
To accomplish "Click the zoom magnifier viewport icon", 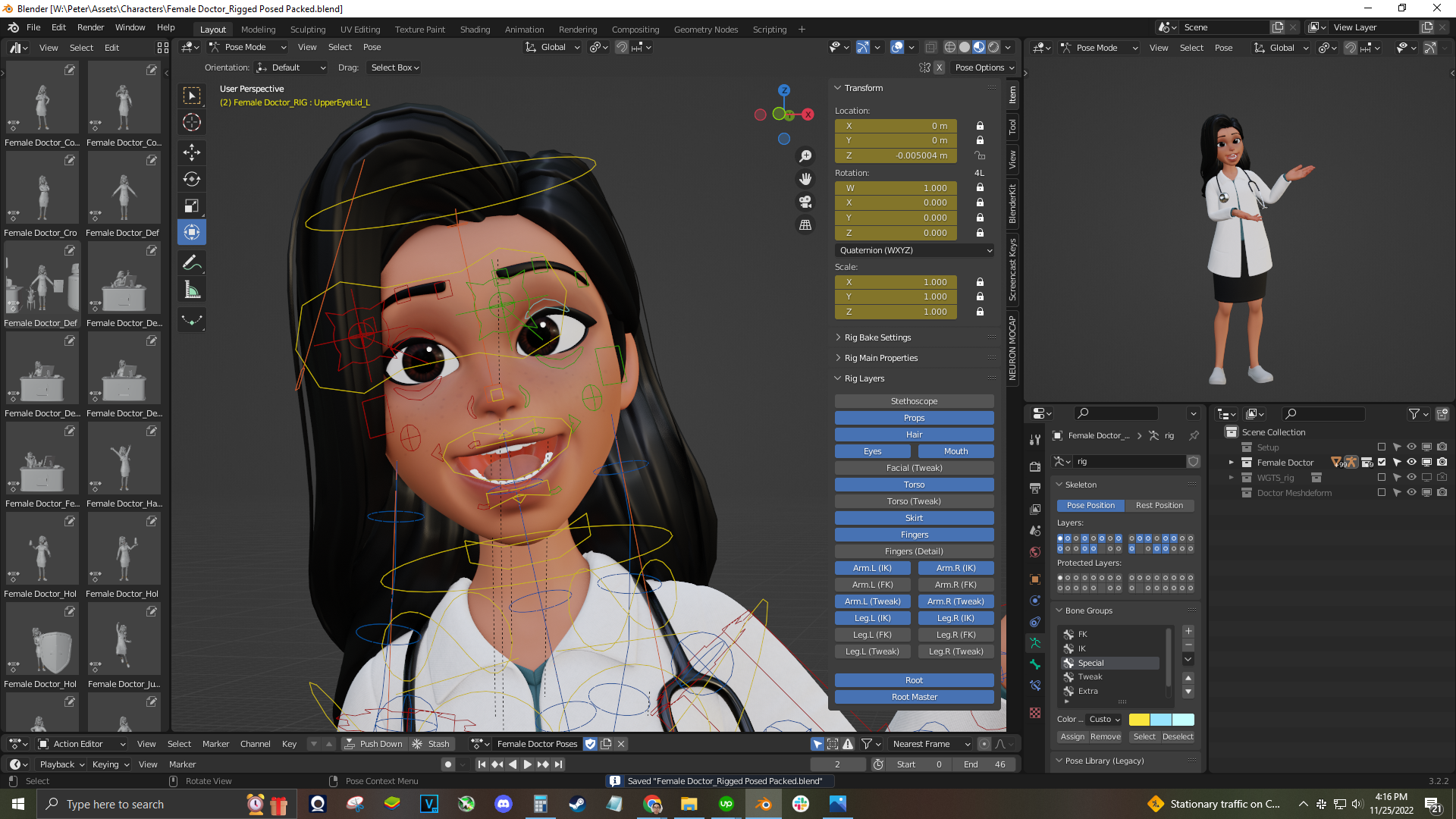I will (805, 156).
